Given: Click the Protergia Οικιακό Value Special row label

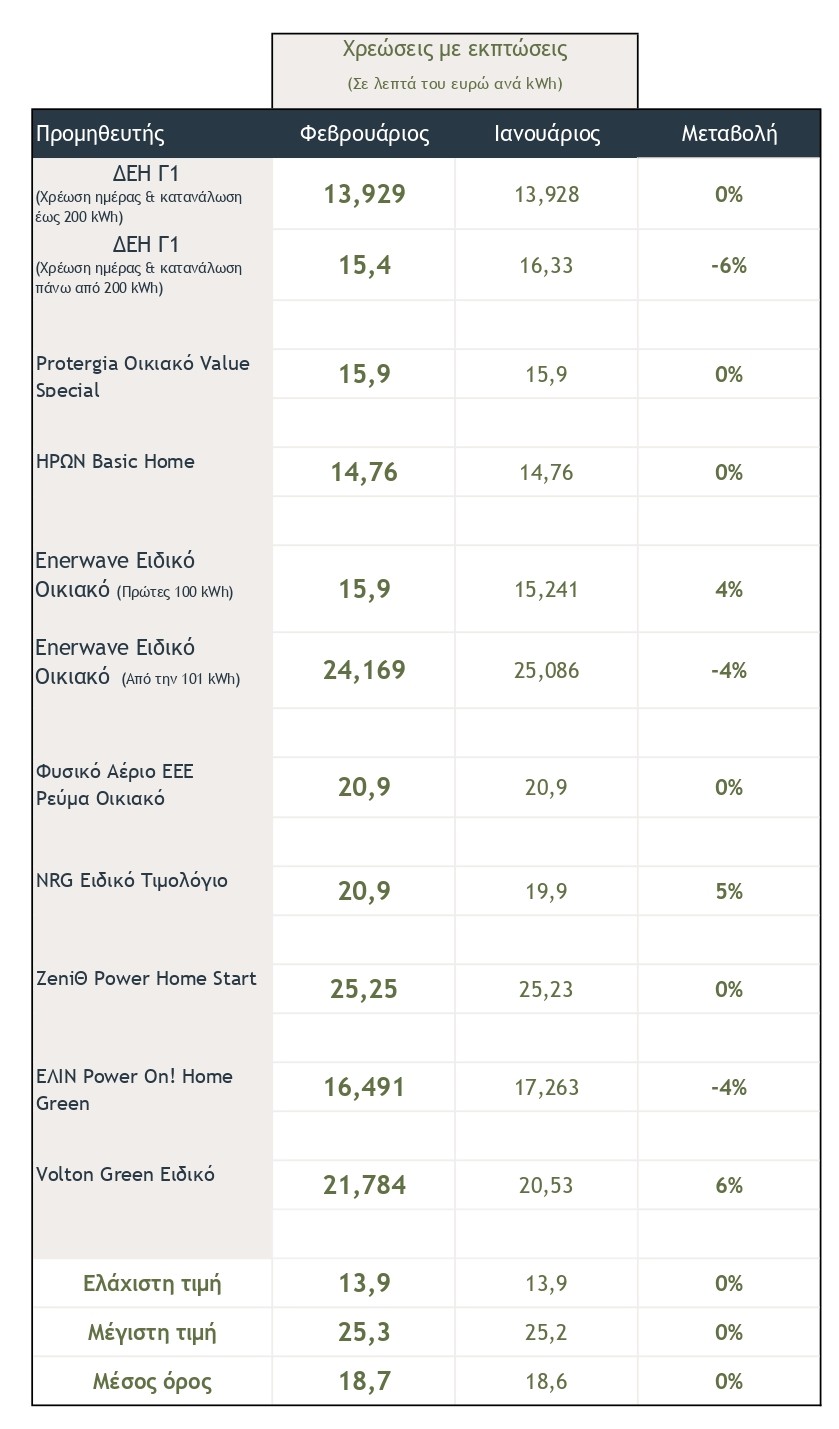Looking at the screenshot, I should pyautogui.click(x=143, y=376).
